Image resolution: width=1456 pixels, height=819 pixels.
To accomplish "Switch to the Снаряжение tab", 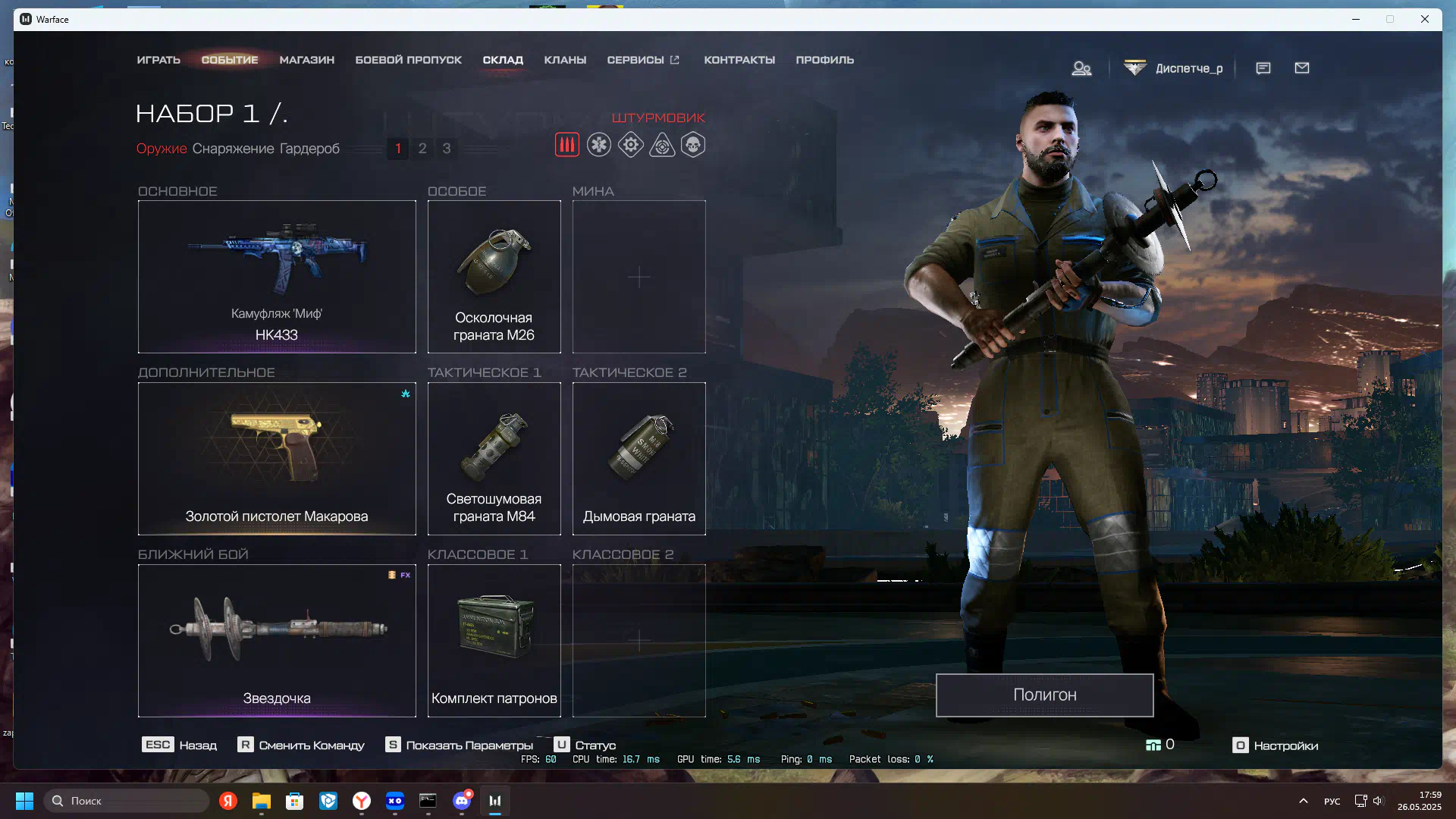I will tap(233, 149).
